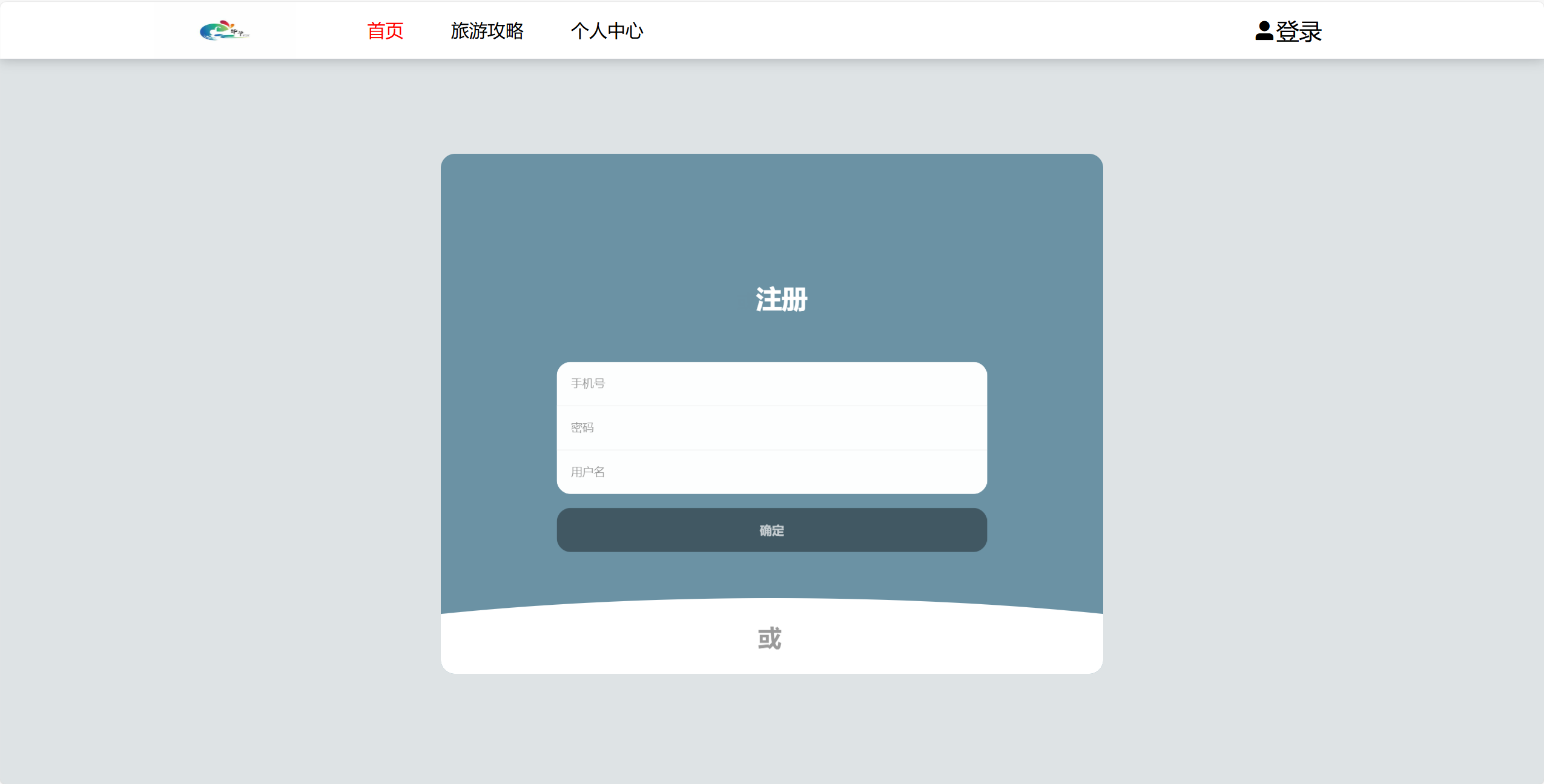Click the 或 text to switch forms
The width and height of the screenshot is (1544, 784).
pos(770,639)
